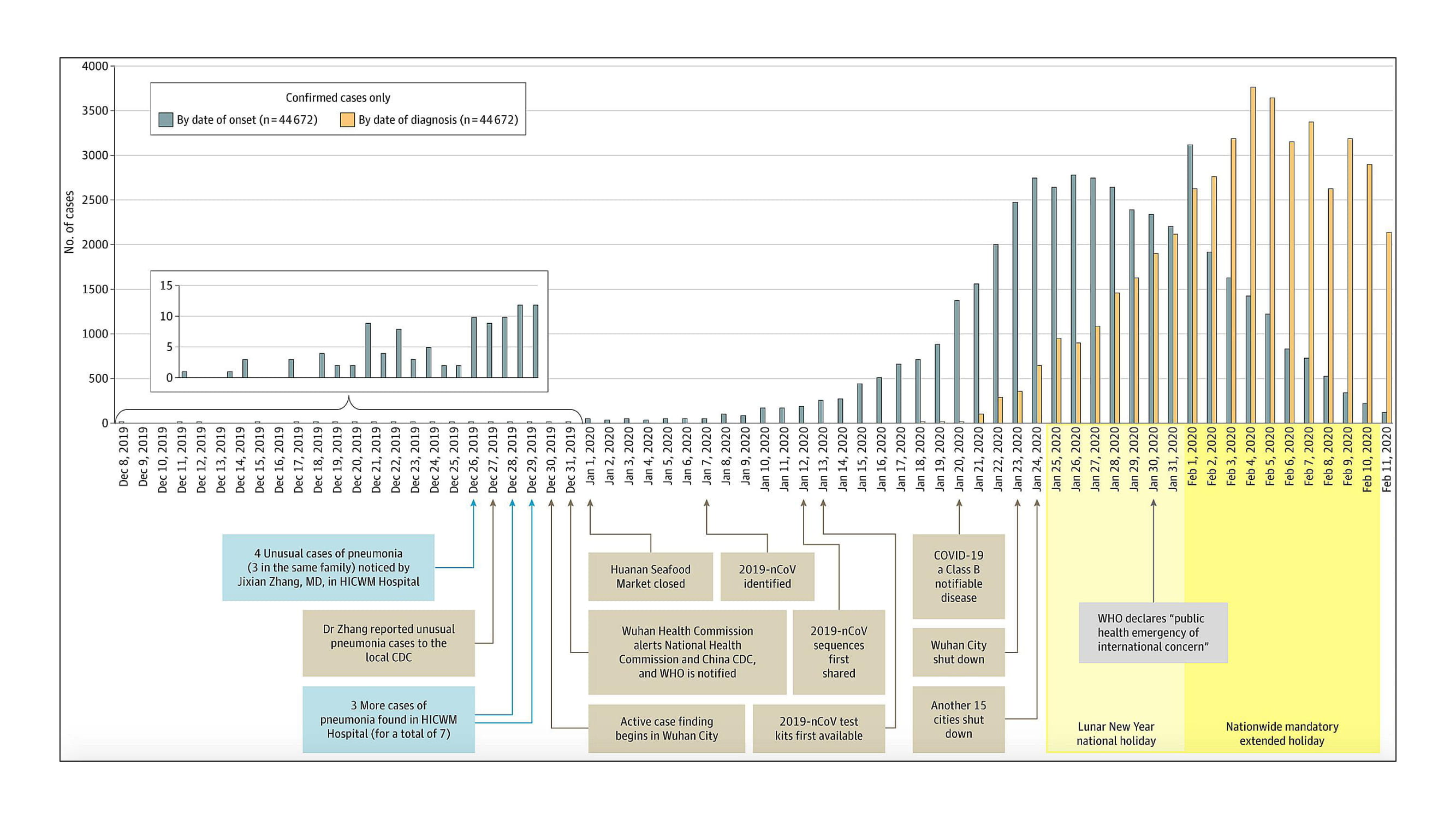1456x819 pixels.
Task: Select the 'Wuhan City shut down' box
Action: pos(958,652)
